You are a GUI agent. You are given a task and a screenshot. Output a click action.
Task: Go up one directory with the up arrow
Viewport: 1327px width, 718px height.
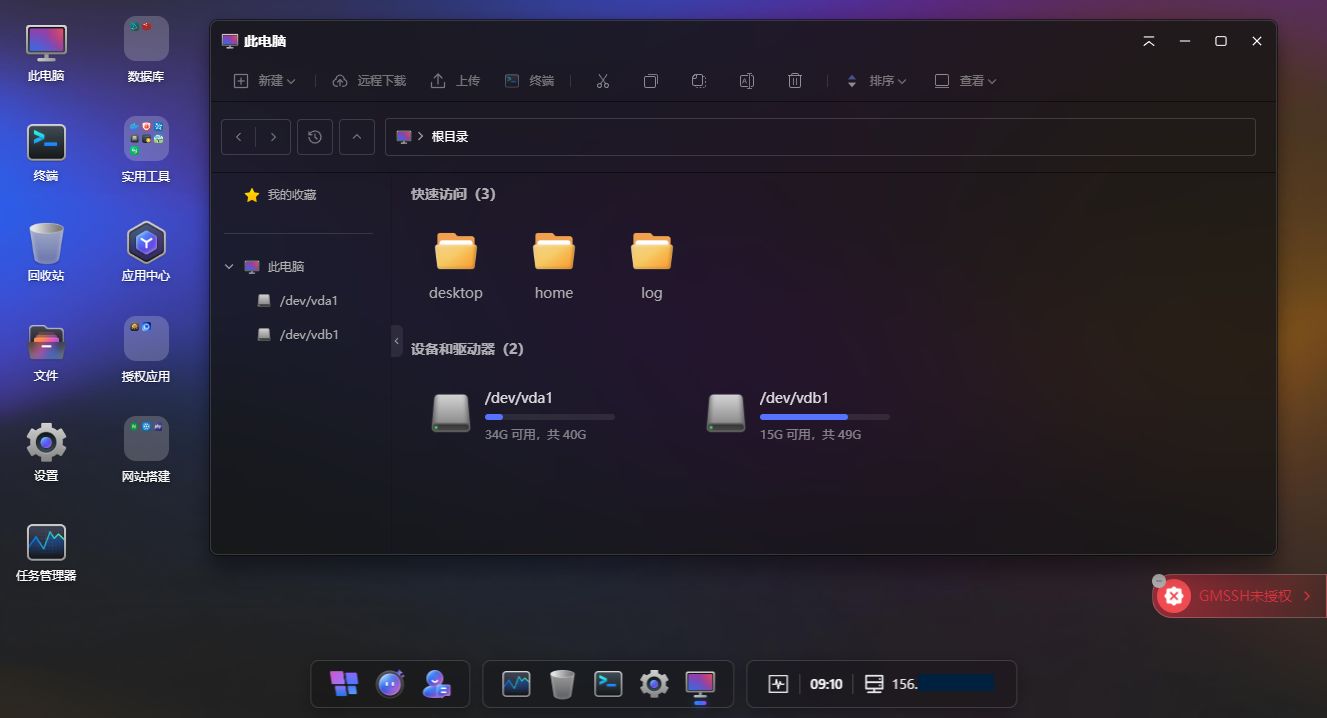point(357,137)
